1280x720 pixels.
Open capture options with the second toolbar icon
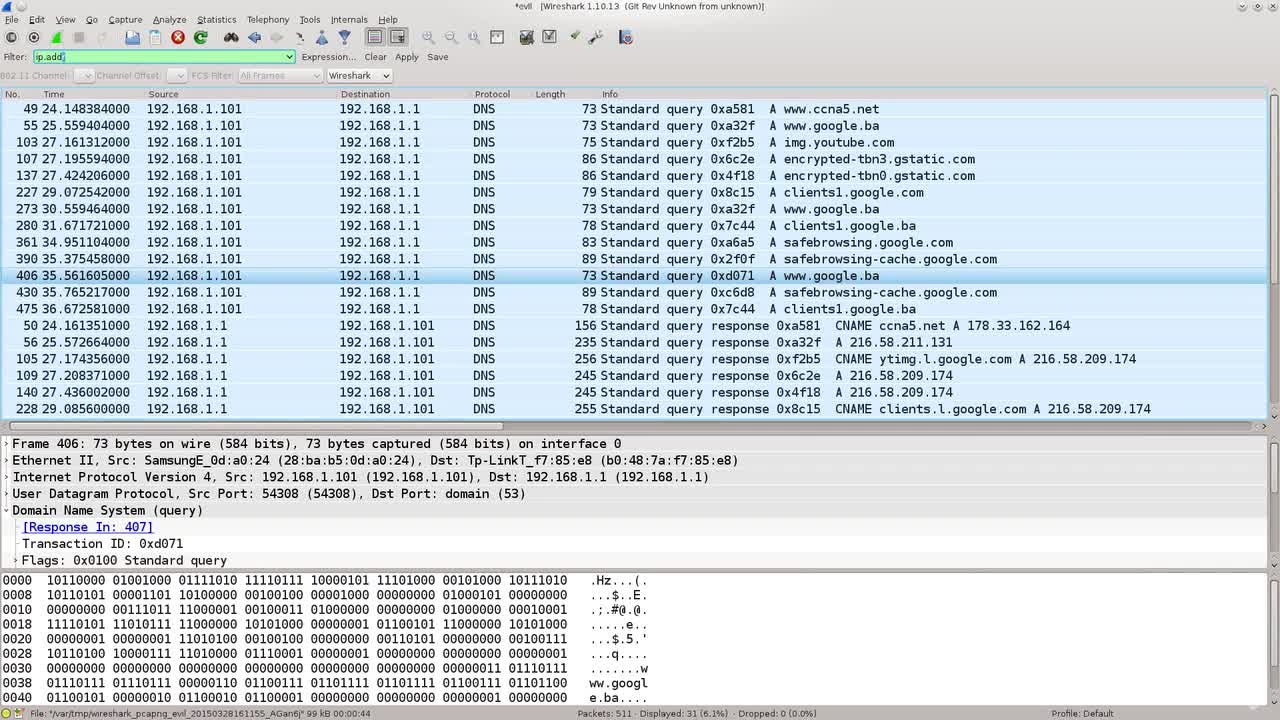[33, 37]
